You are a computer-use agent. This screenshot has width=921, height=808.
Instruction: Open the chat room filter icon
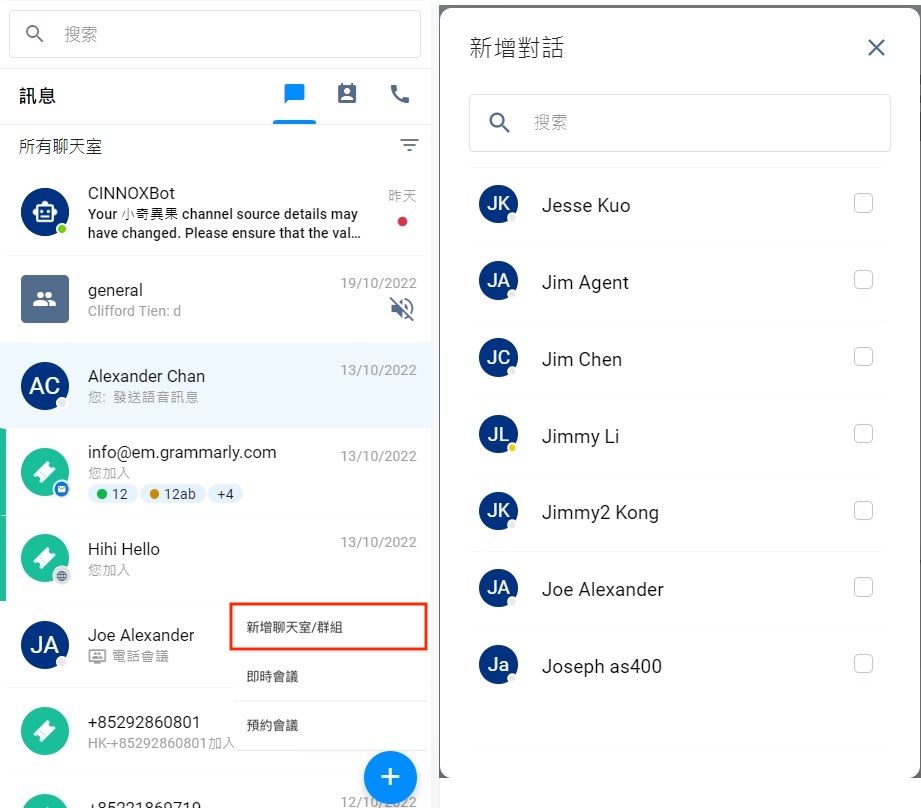coord(409,144)
